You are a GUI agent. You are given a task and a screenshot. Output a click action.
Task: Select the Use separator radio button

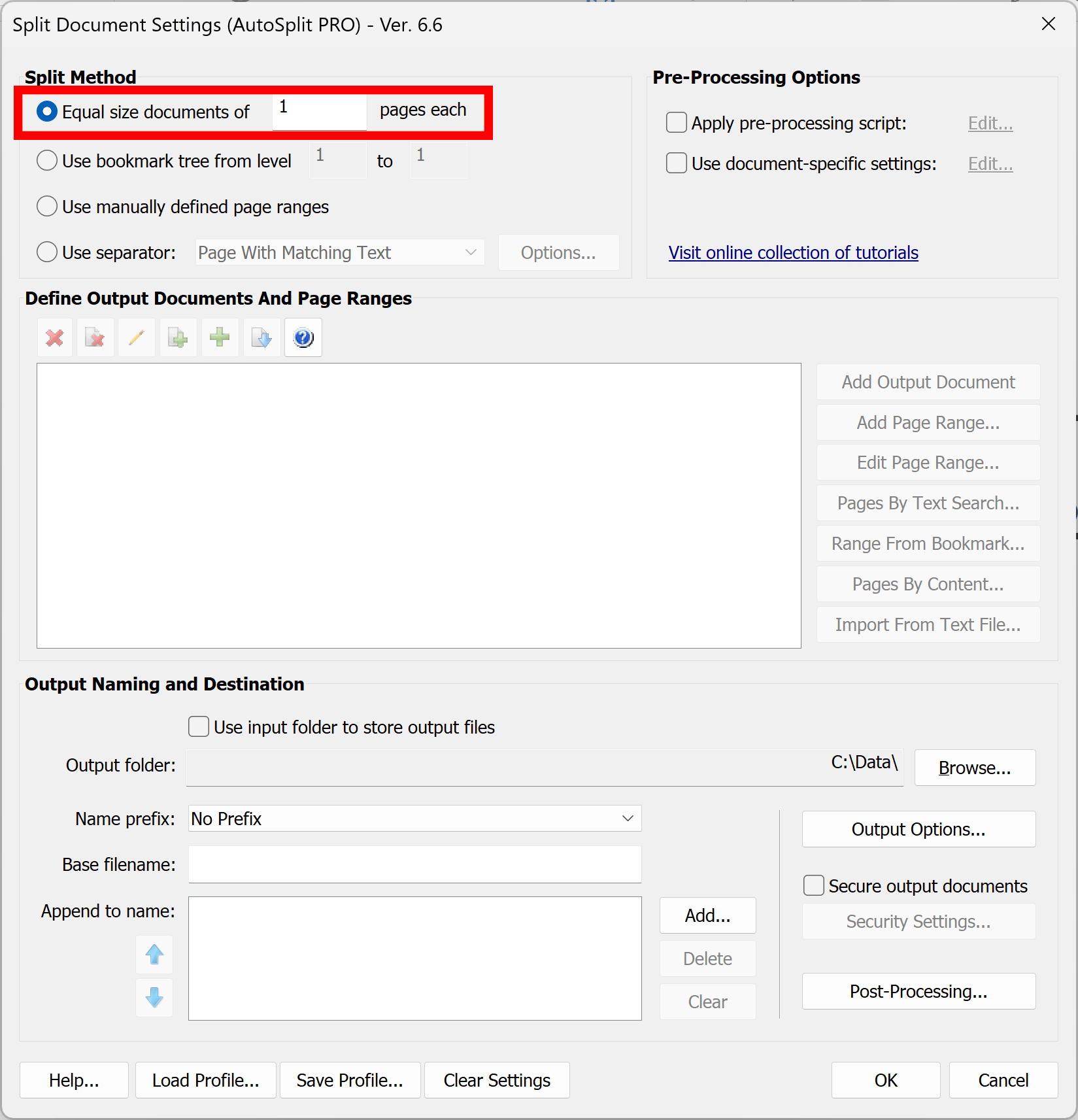click(x=47, y=252)
